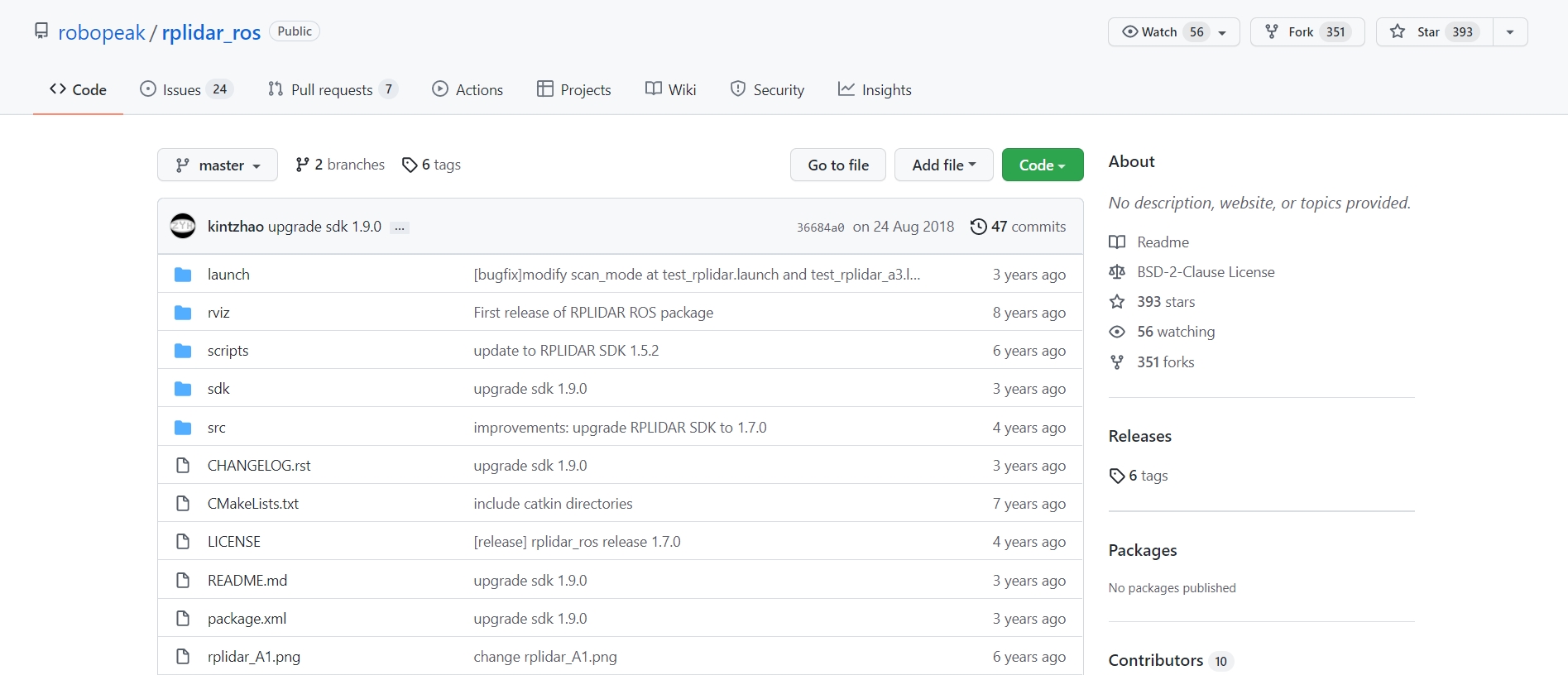The image size is (1568, 675).
Task: Open the Projects tab
Action: click(x=574, y=89)
